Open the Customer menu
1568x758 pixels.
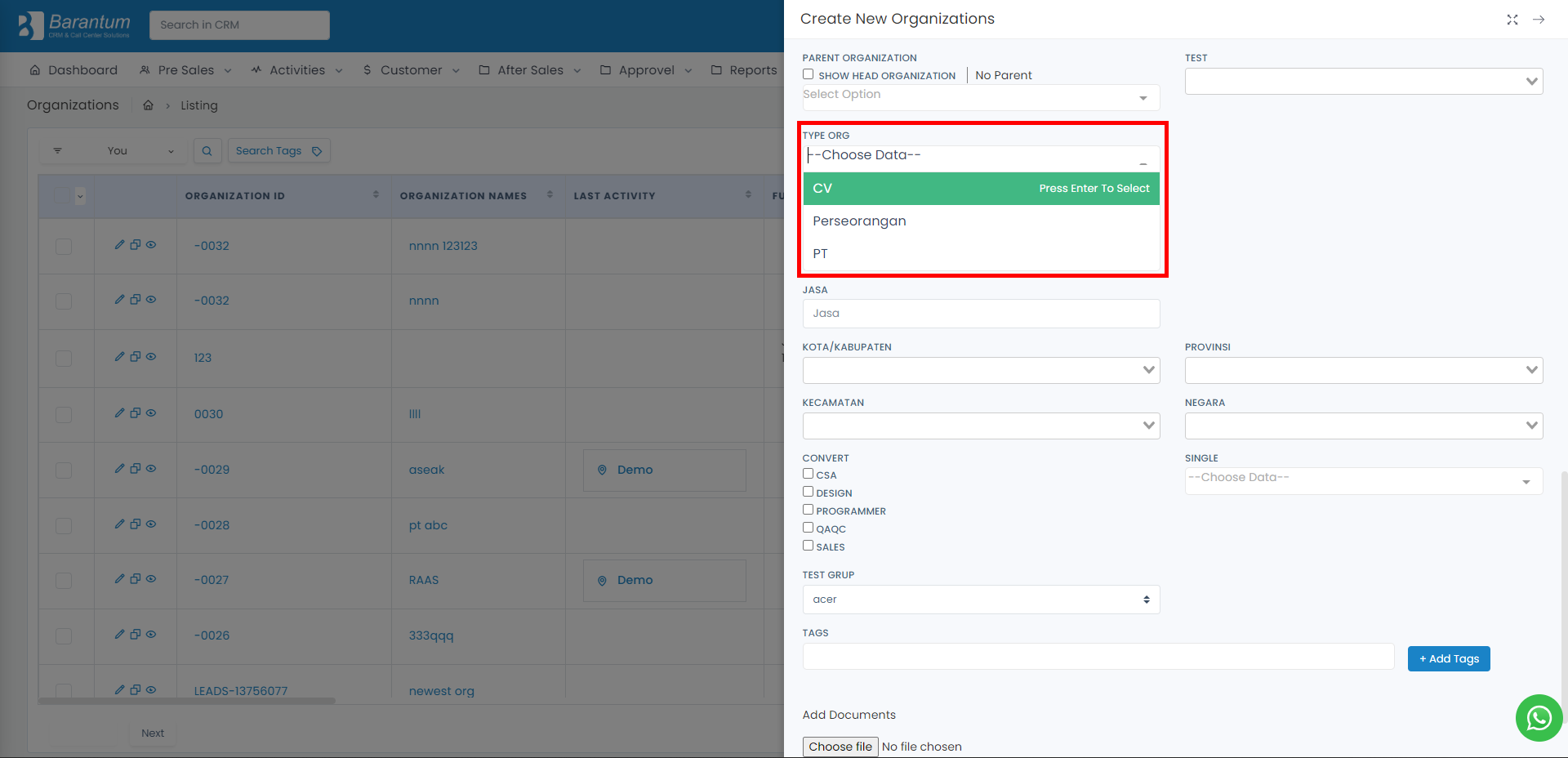tap(412, 70)
